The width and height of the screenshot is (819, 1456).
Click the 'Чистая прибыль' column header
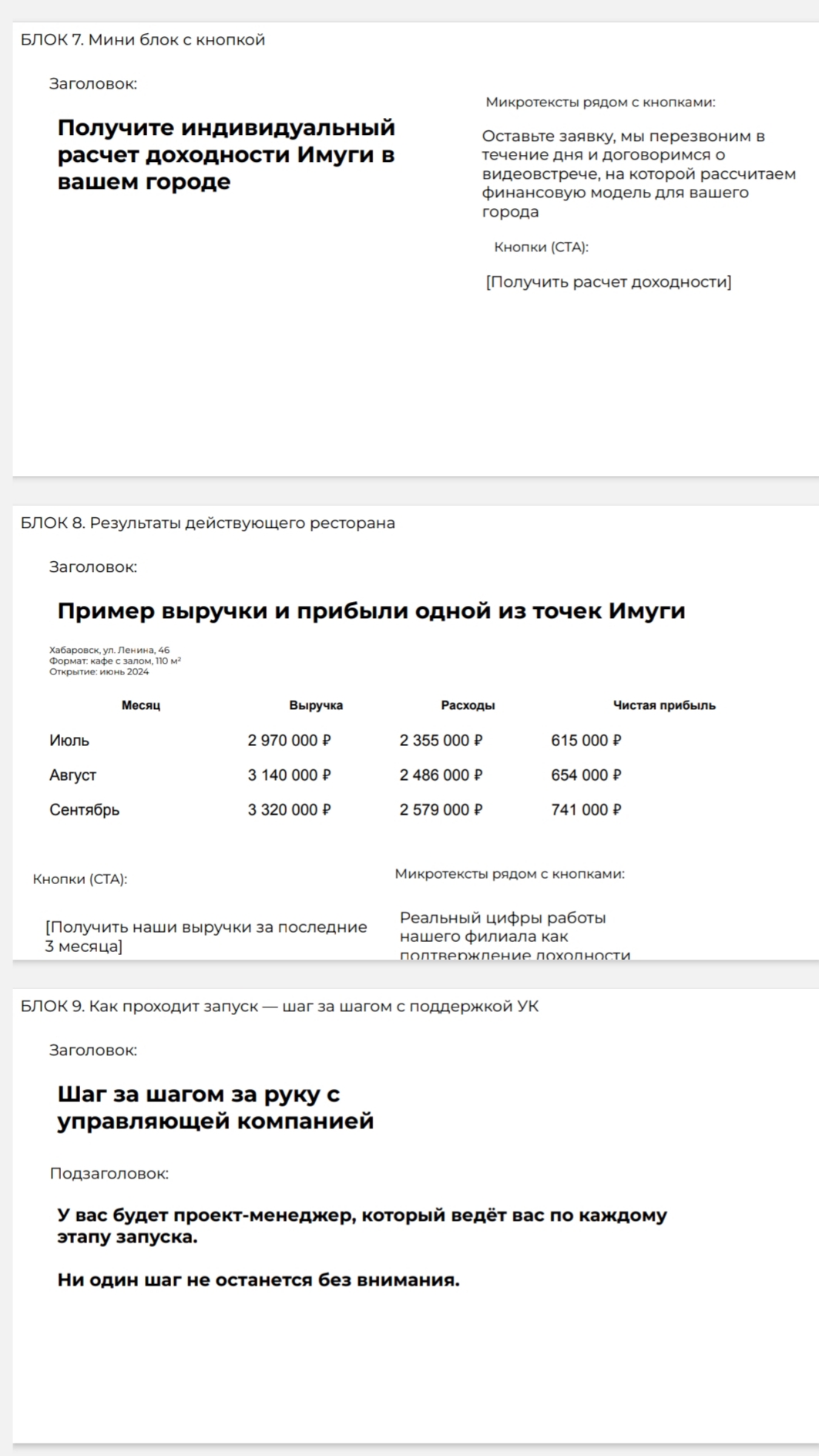click(x=664, y=705)
